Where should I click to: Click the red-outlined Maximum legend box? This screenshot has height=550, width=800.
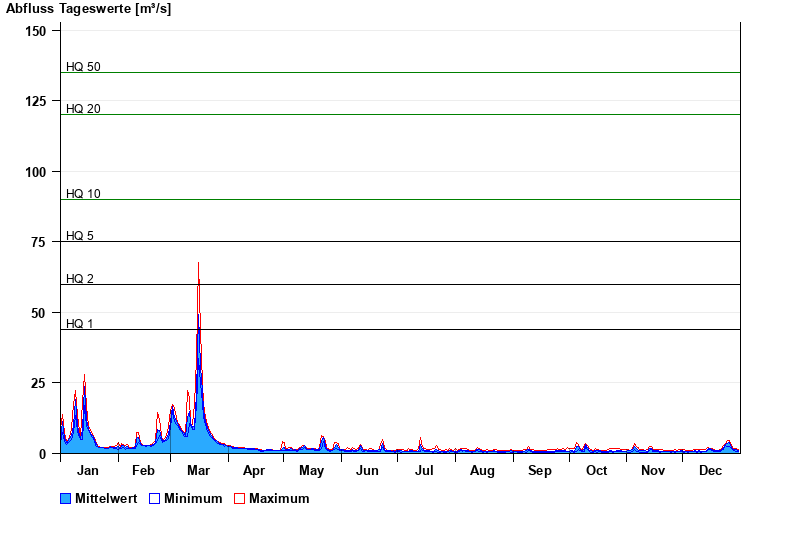239,499
